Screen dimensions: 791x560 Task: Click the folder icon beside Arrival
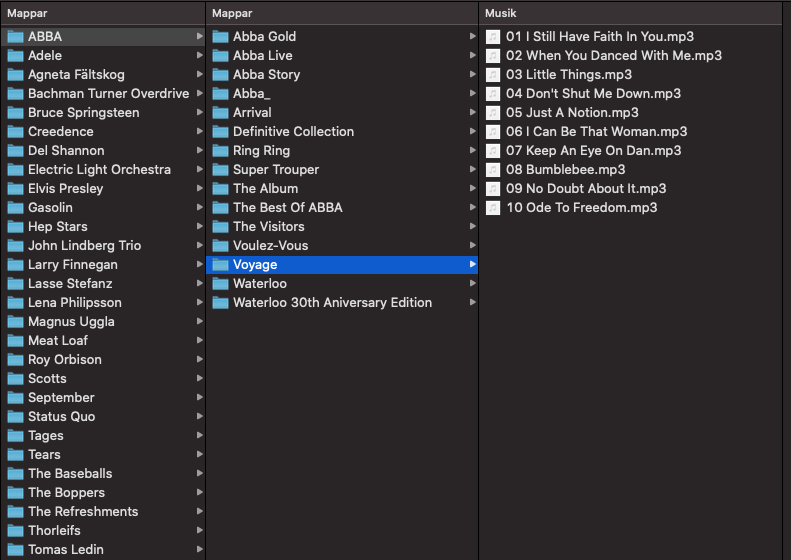[220, 113]
